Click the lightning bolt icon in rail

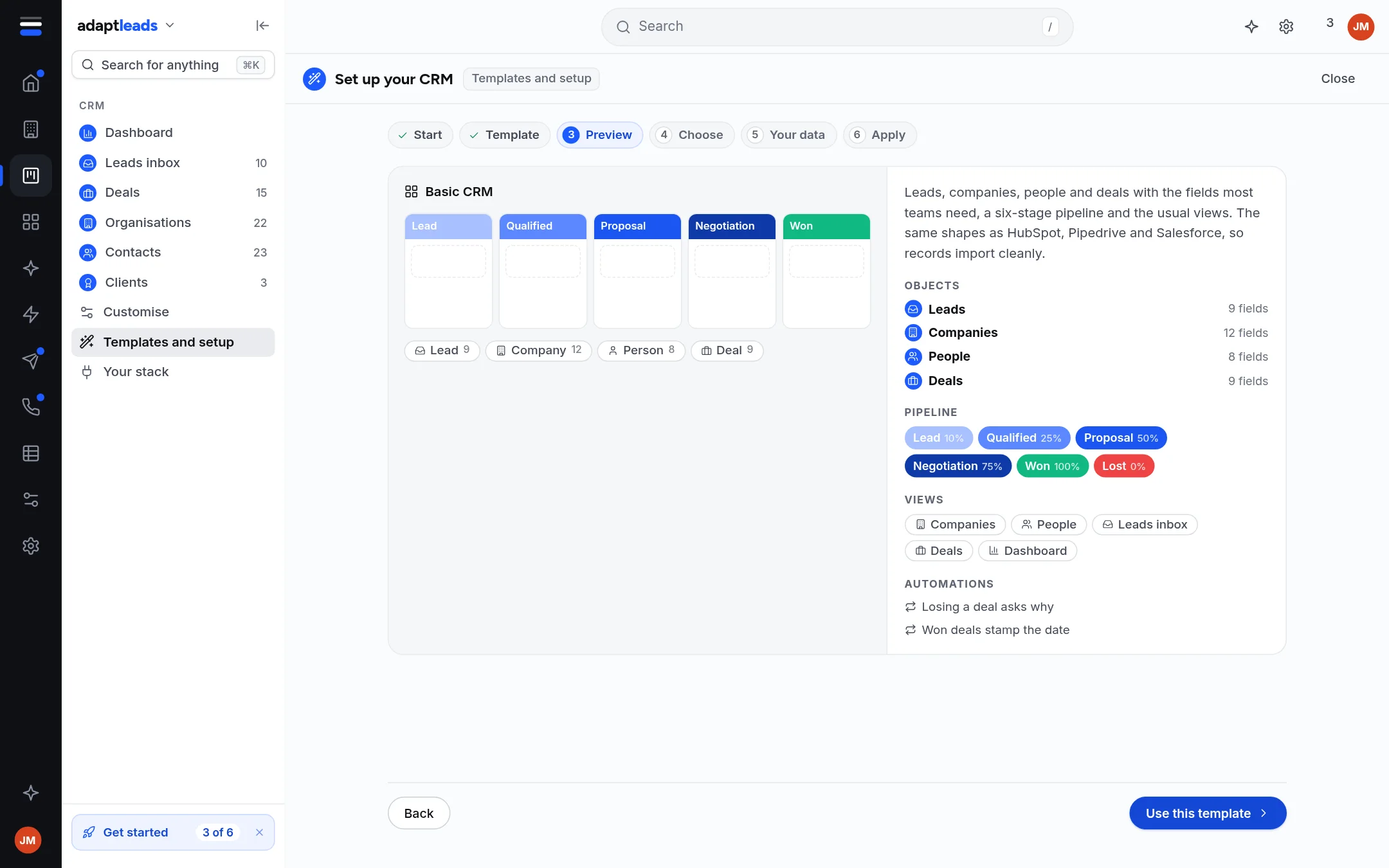(x=31, y=314)
